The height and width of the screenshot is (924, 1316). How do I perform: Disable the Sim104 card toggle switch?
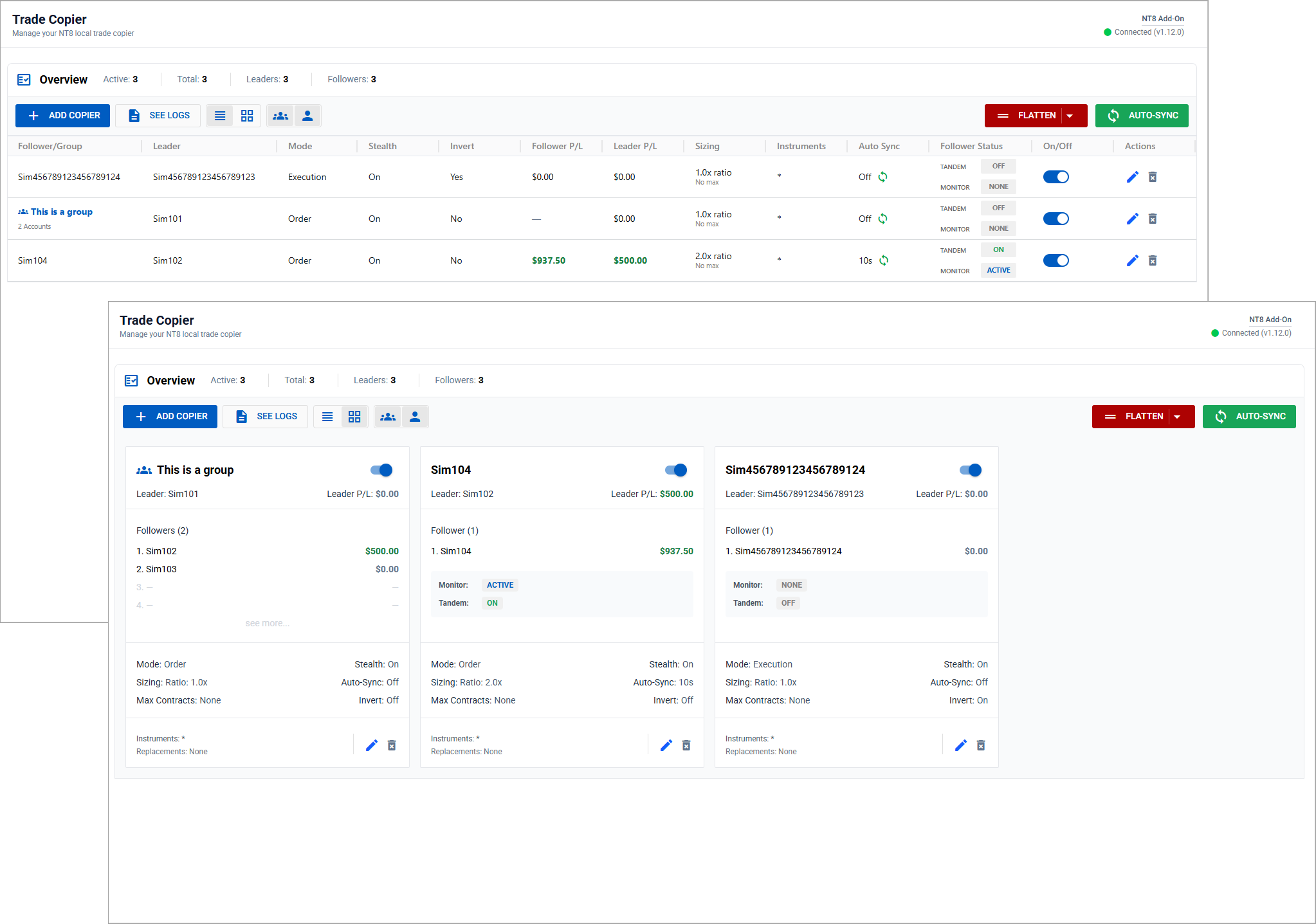676,470
